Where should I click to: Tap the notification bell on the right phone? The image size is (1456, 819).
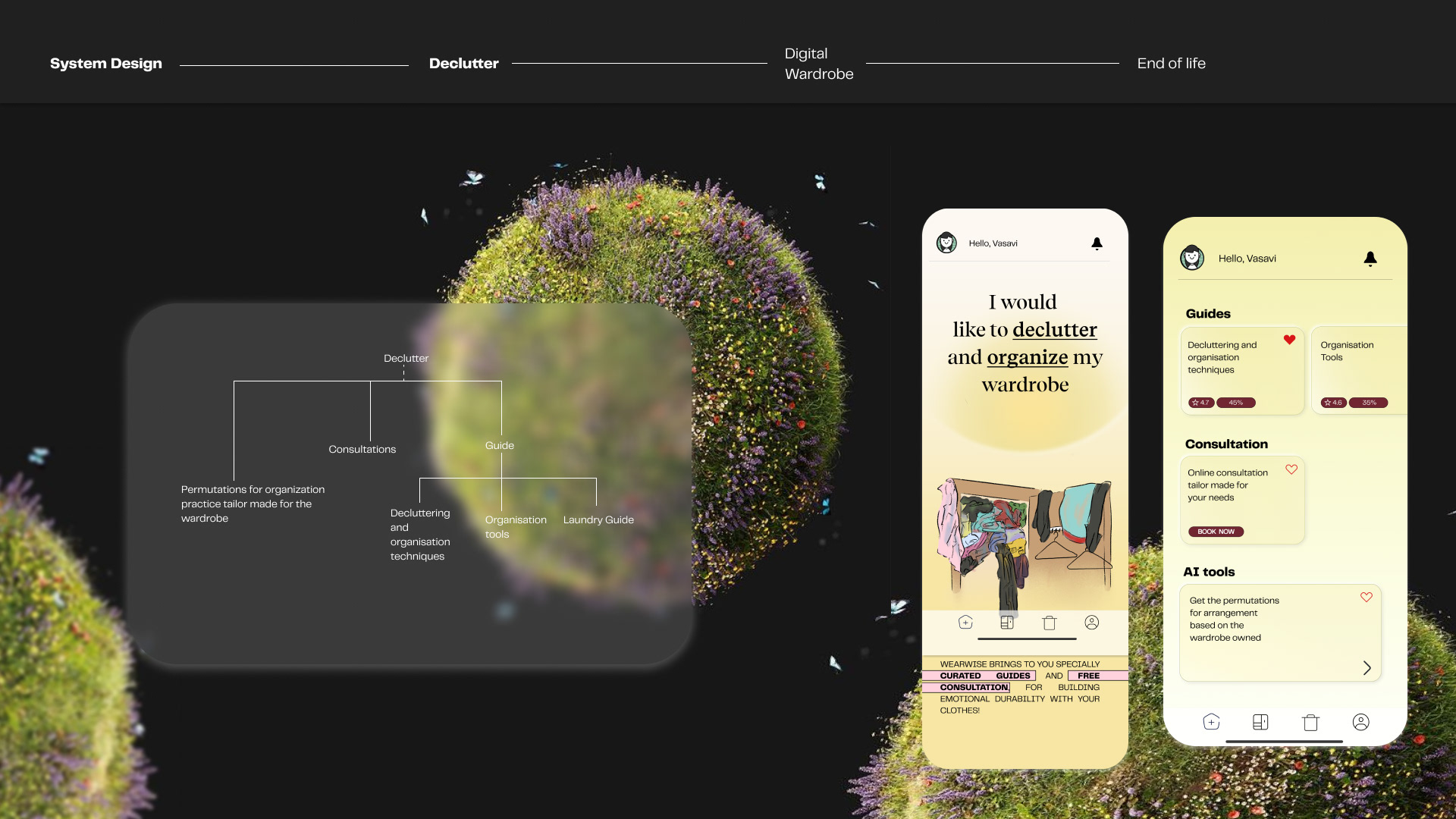1370,259
